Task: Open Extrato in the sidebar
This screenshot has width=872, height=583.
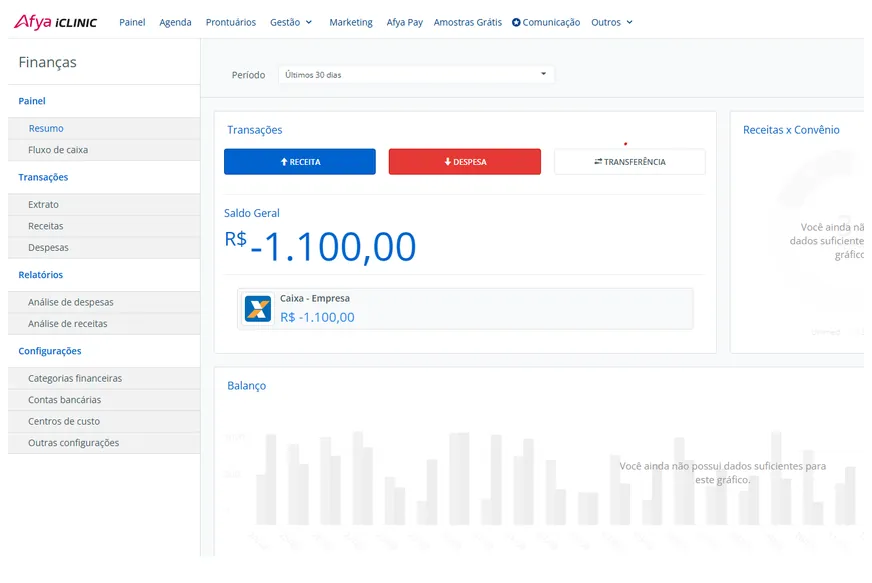Action: [104, 205]
